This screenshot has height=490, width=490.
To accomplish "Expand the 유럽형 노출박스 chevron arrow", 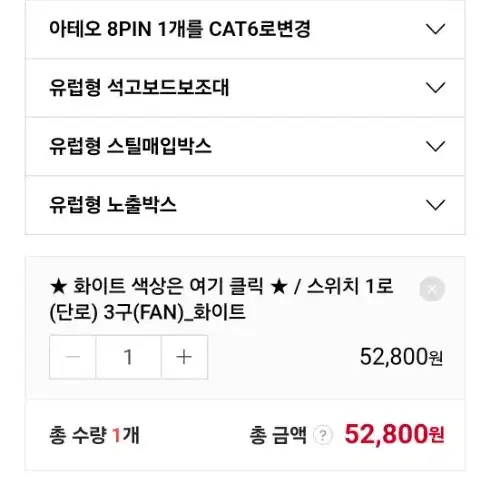I will click(435, 205).
